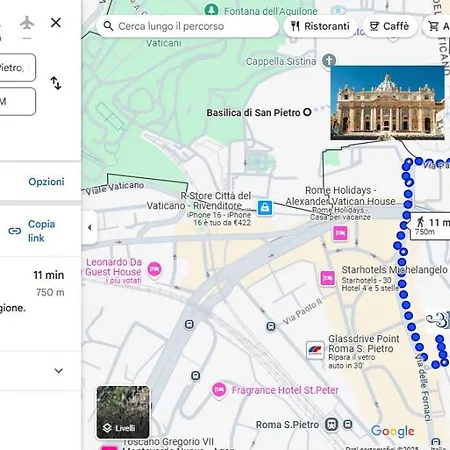Collapse the side panel arrow

click(89, 228)
